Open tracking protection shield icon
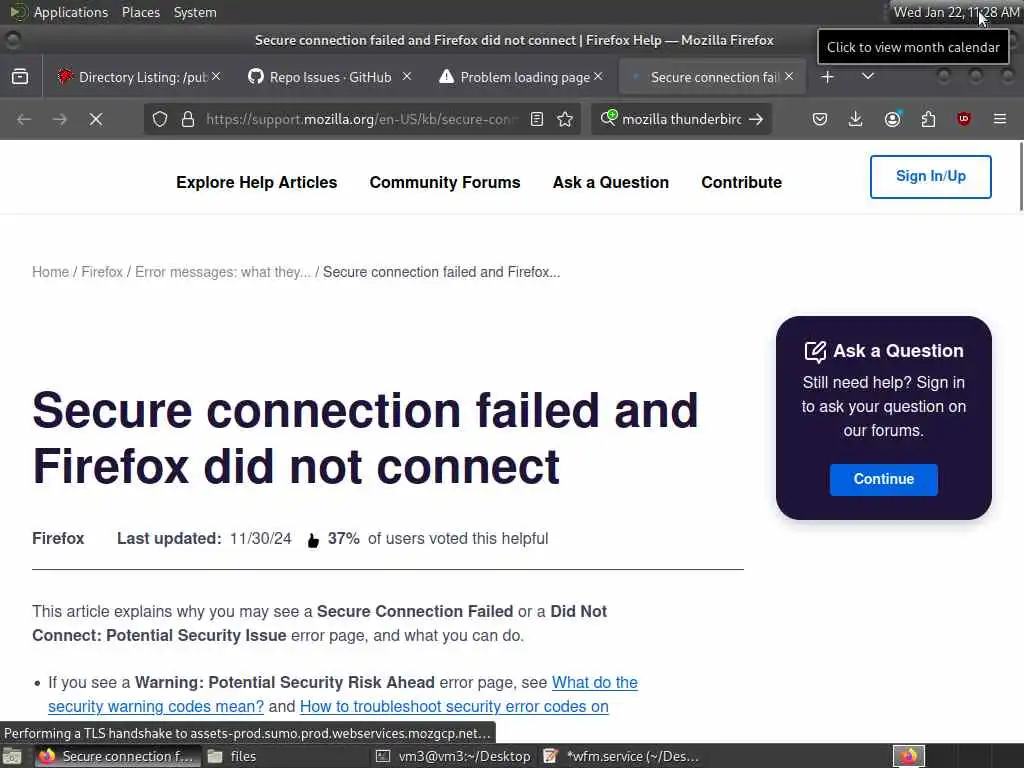Screen dimensions: 1024x768 [159, 119]
